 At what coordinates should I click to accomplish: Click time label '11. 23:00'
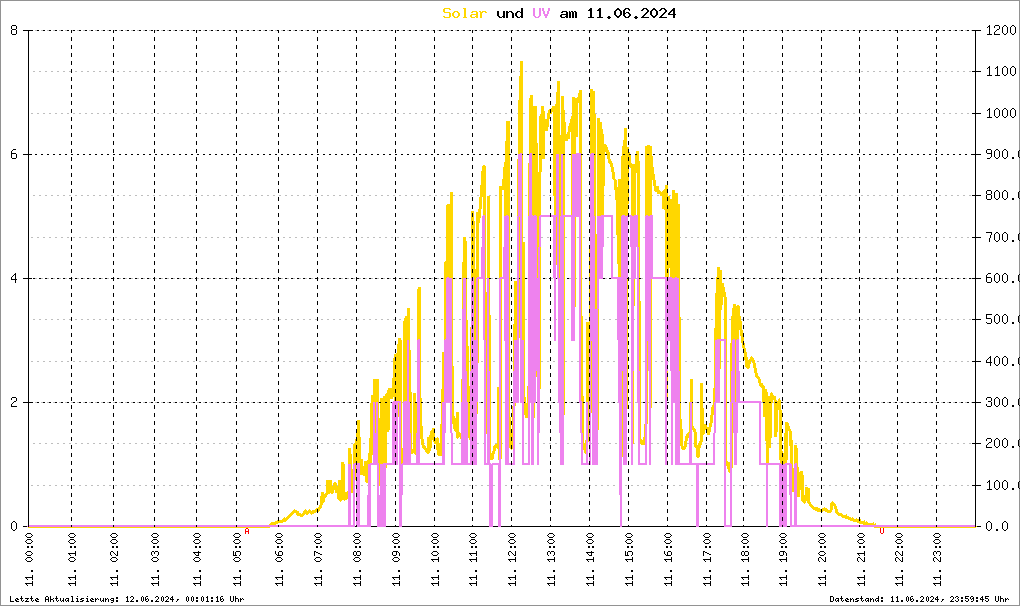[937, 559]
